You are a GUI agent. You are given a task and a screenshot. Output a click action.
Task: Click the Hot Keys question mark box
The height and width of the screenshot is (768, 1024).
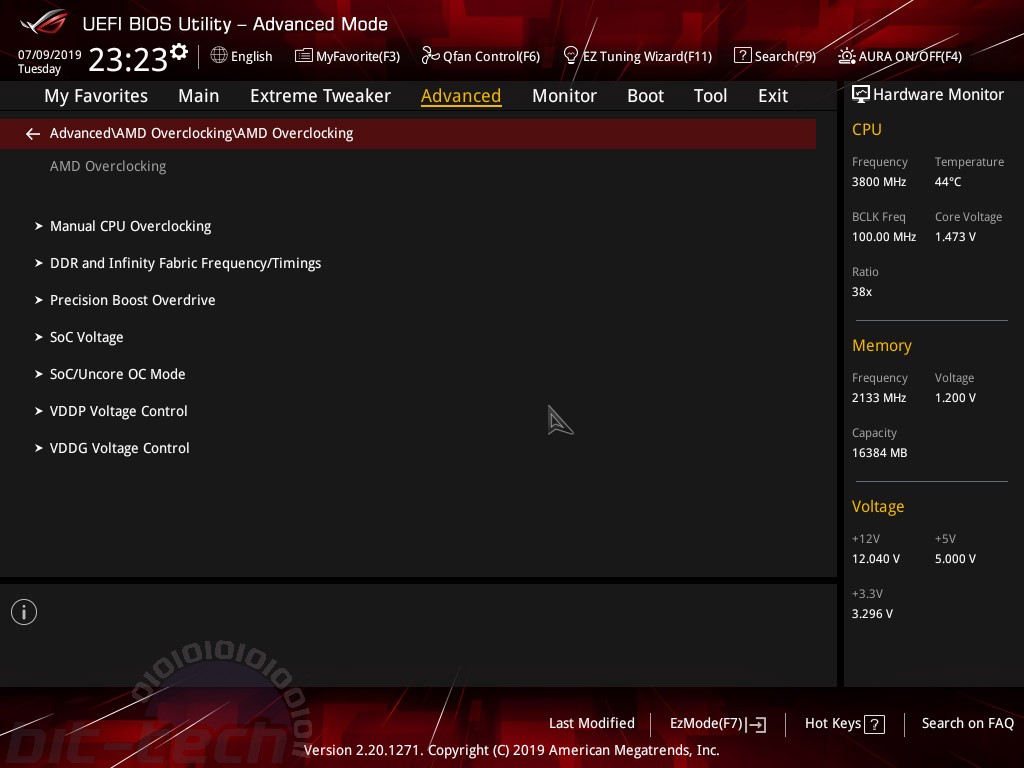(x=874, y=724)
